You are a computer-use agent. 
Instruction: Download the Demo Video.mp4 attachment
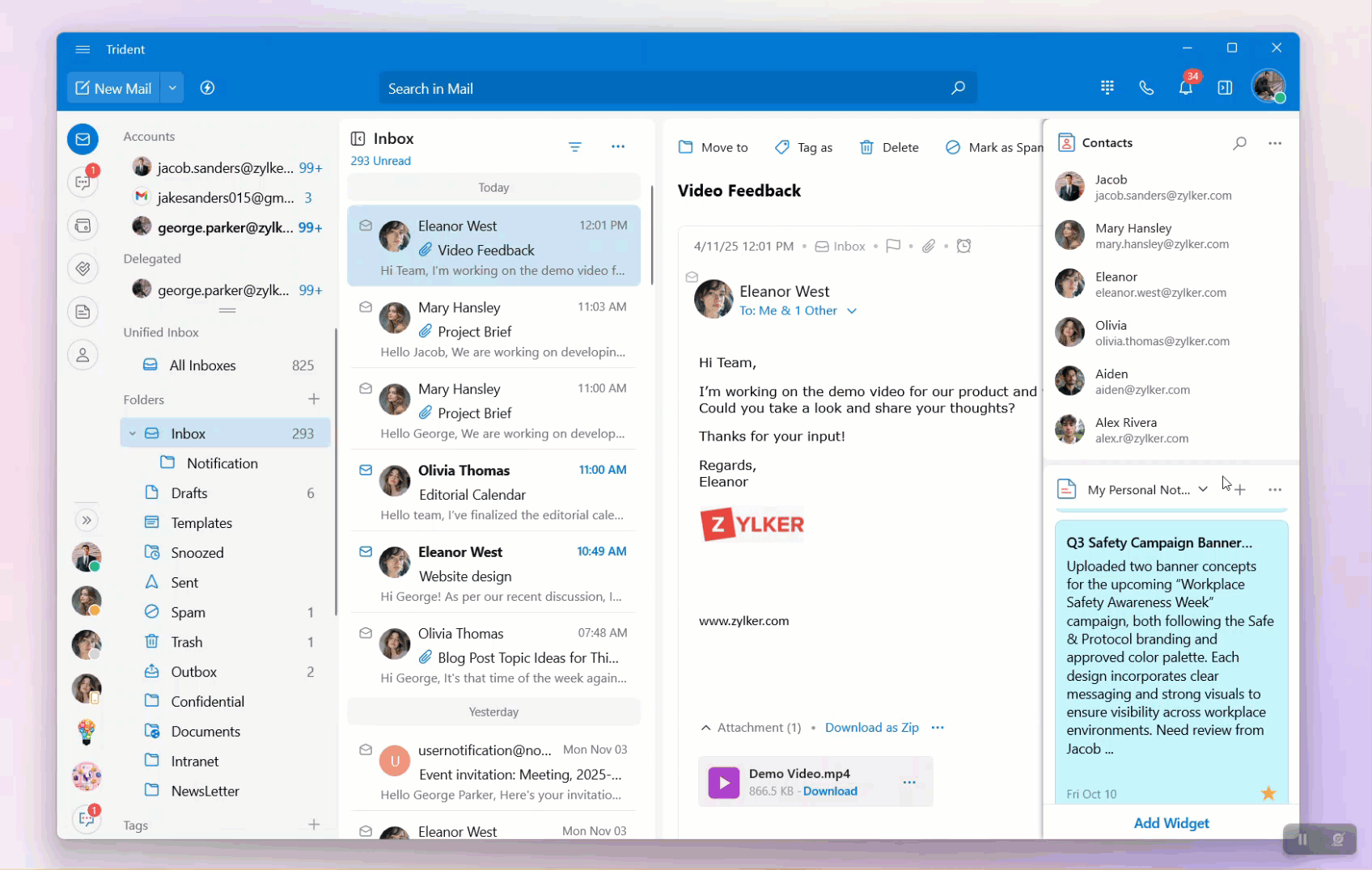point(830,792)
